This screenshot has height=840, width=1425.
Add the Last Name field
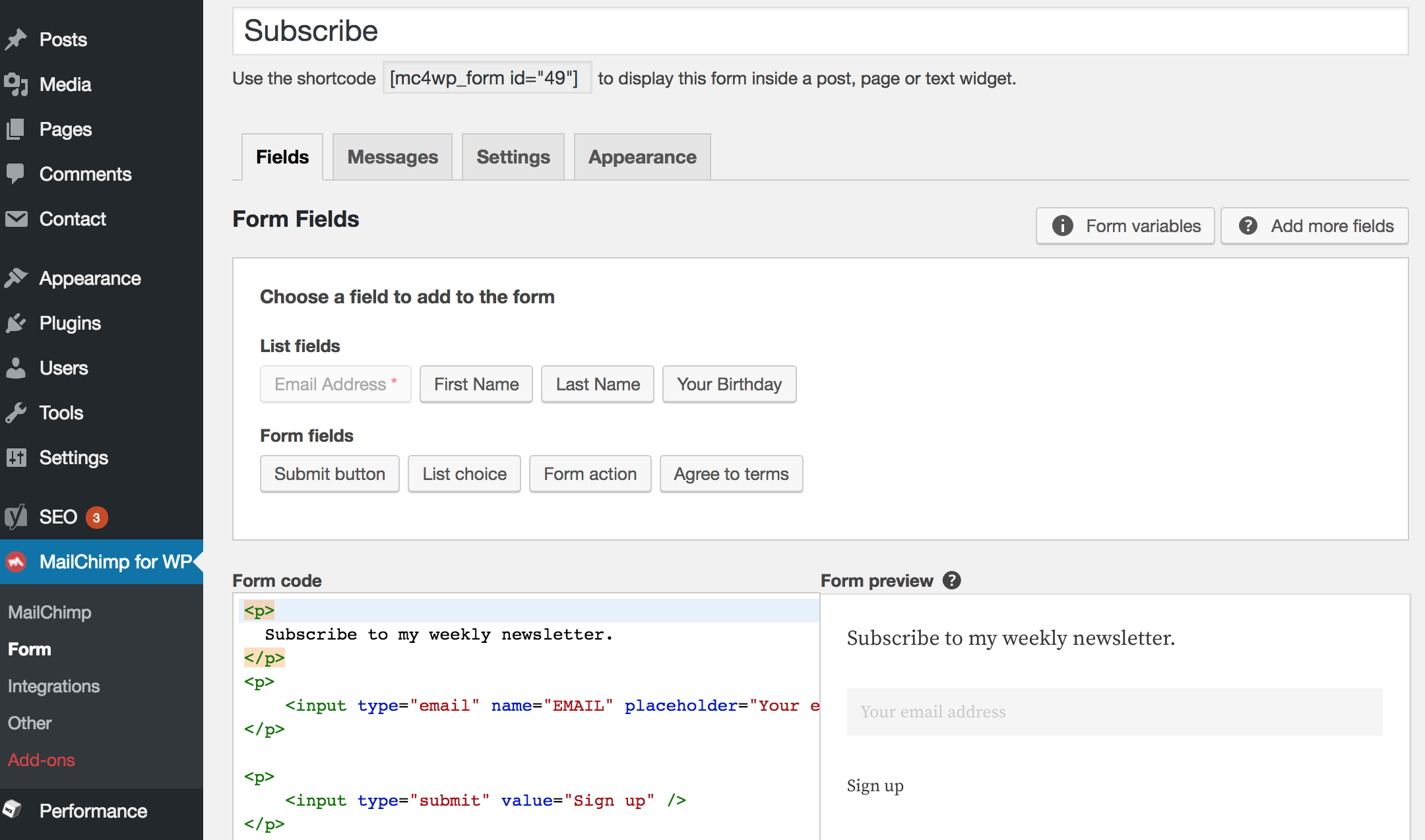(598, 384)
